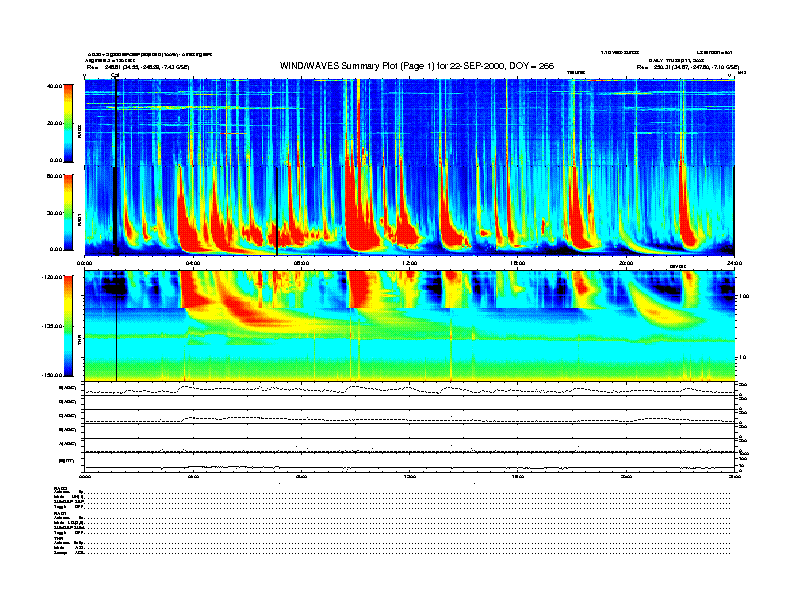
Task: Click the 40.00 color scale tick label
Action: click(55, 86)
